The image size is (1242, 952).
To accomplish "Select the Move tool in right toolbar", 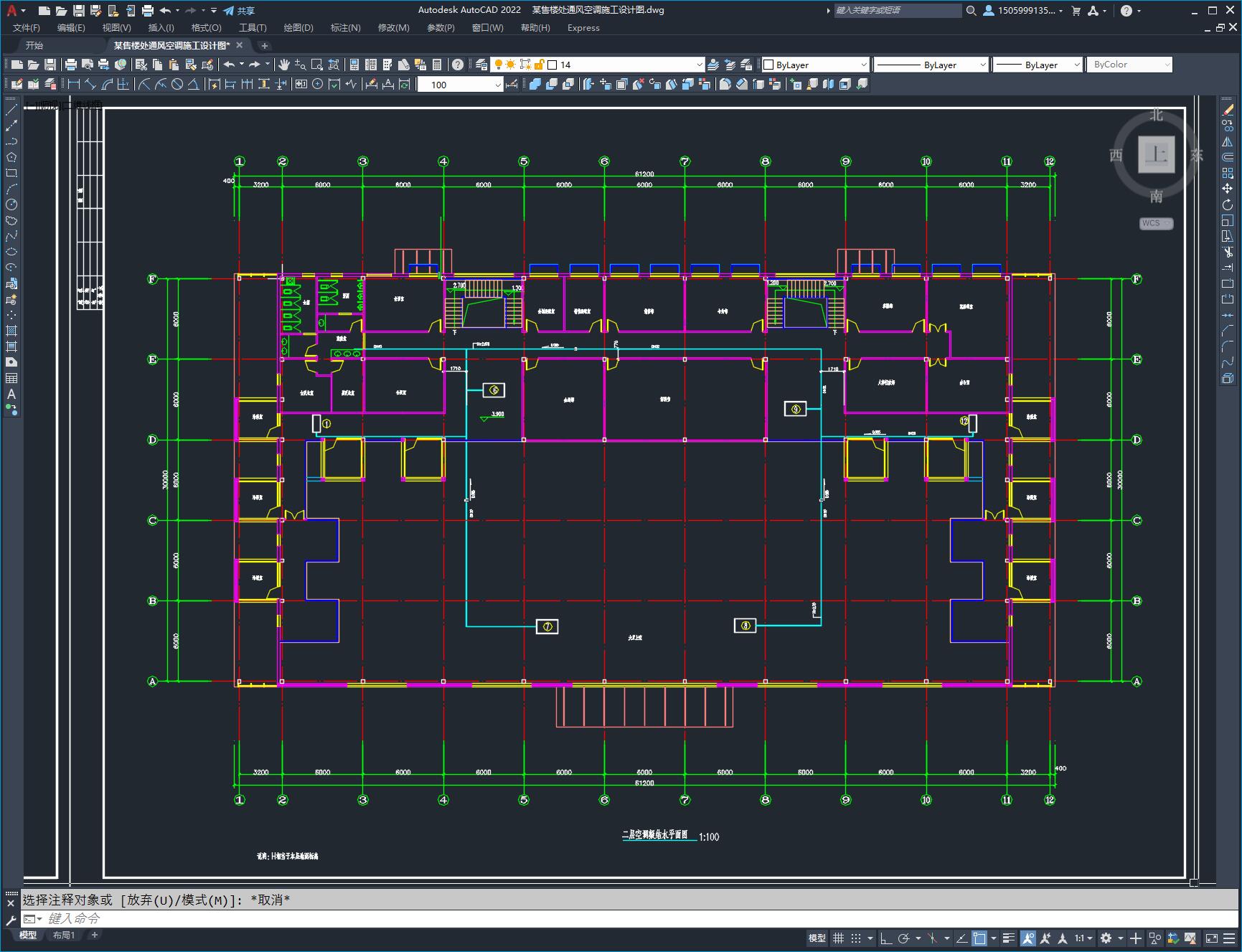I will [x=1228, y=189].
